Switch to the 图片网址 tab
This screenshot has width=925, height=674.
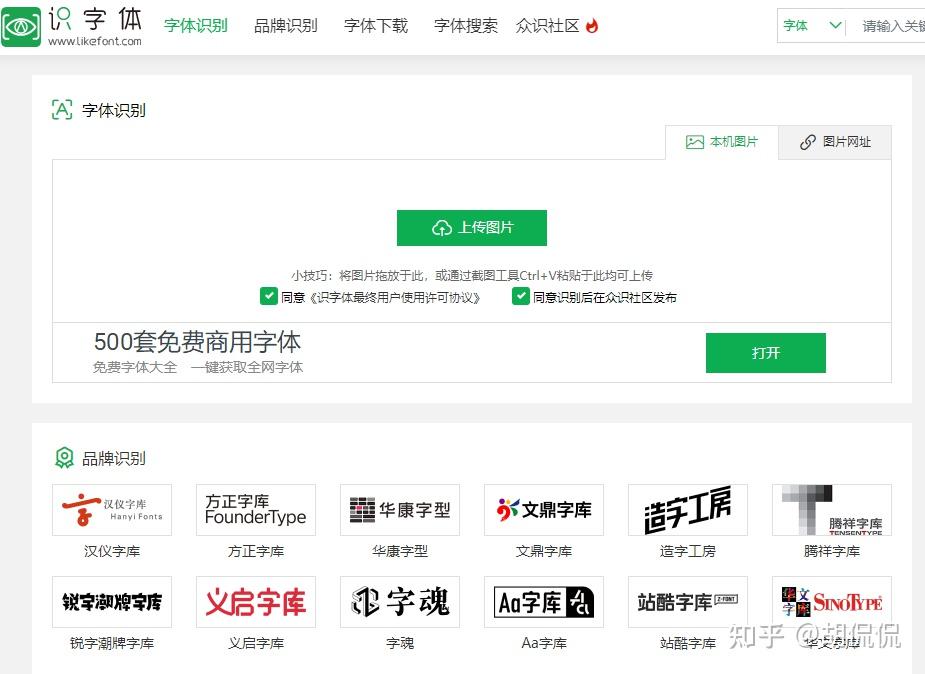pyautogui.click(x=835, y=142)
